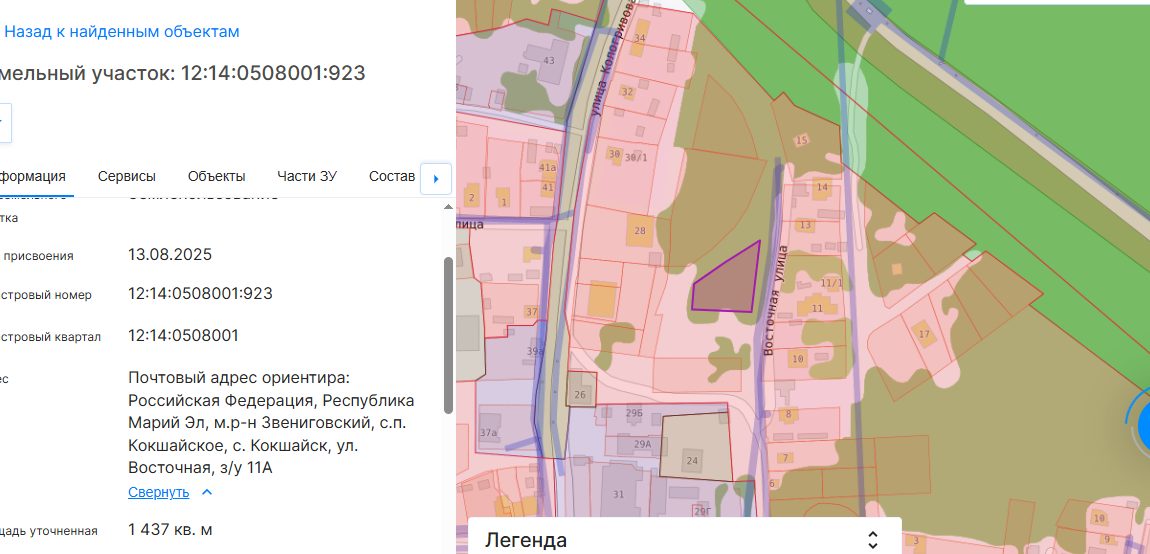The image size is (1150, 554).
Task: Click the date value 13.08.2025
Action: [169, 255]
